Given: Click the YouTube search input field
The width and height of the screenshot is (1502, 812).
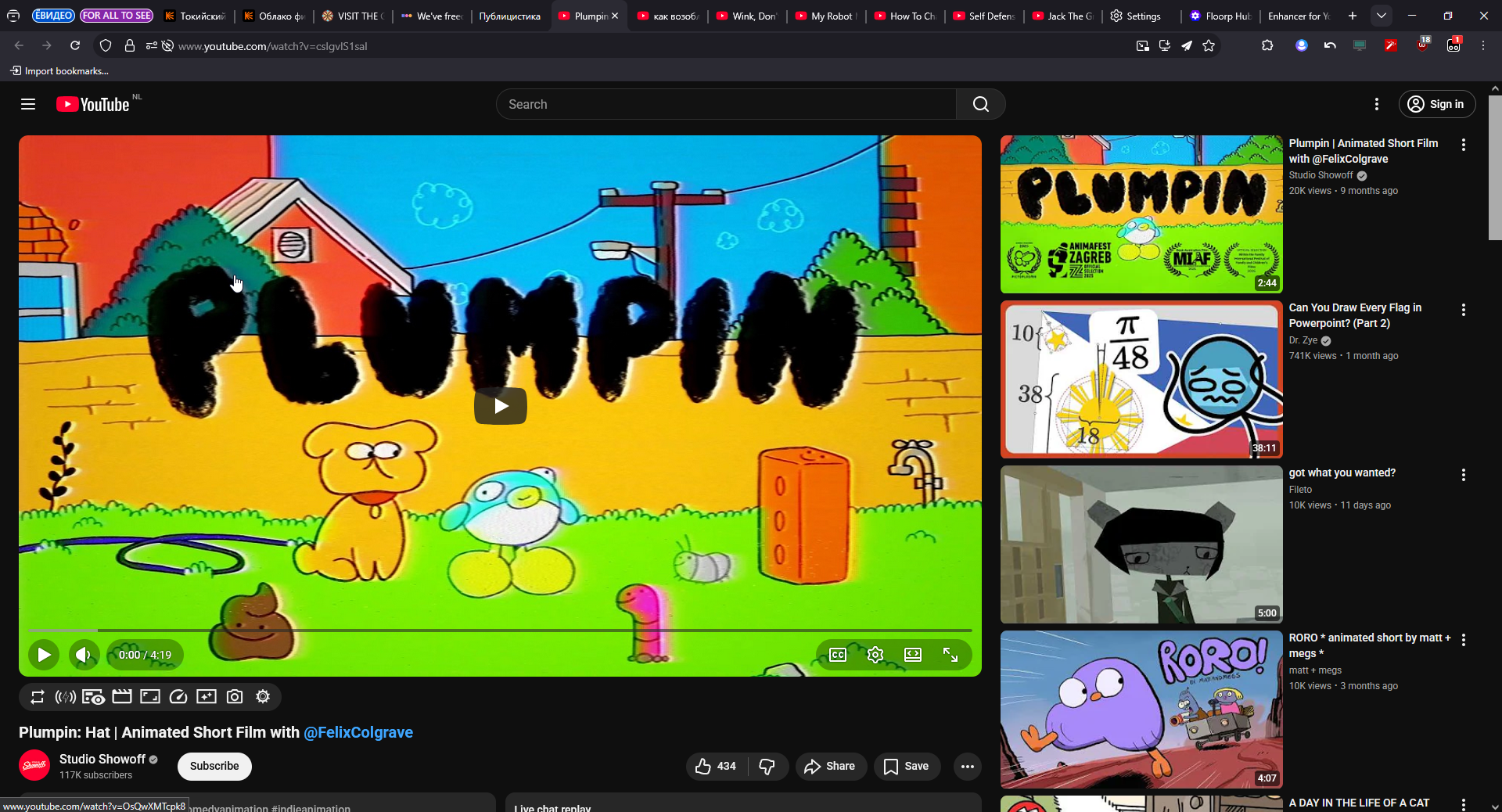Looking at the screenshot, I should (726, 104).
